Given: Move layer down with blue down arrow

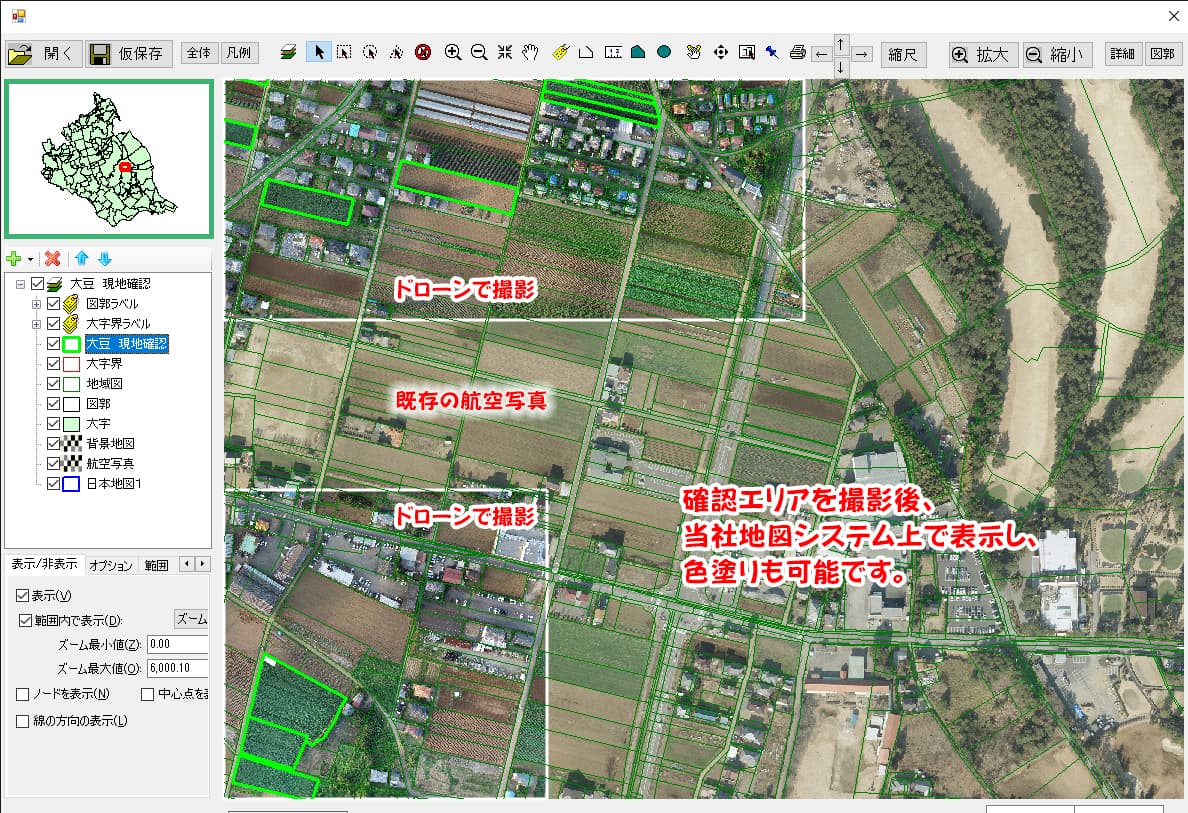Looking at the screenshot, I should [x=104, y=259].
